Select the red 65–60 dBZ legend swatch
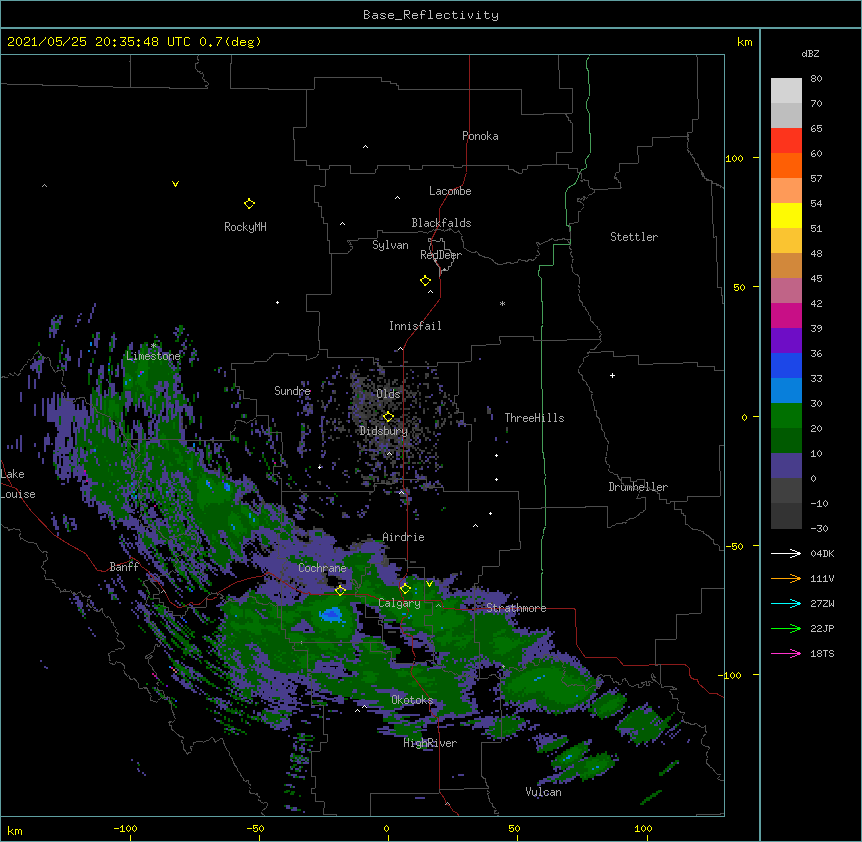 [786, 140]
